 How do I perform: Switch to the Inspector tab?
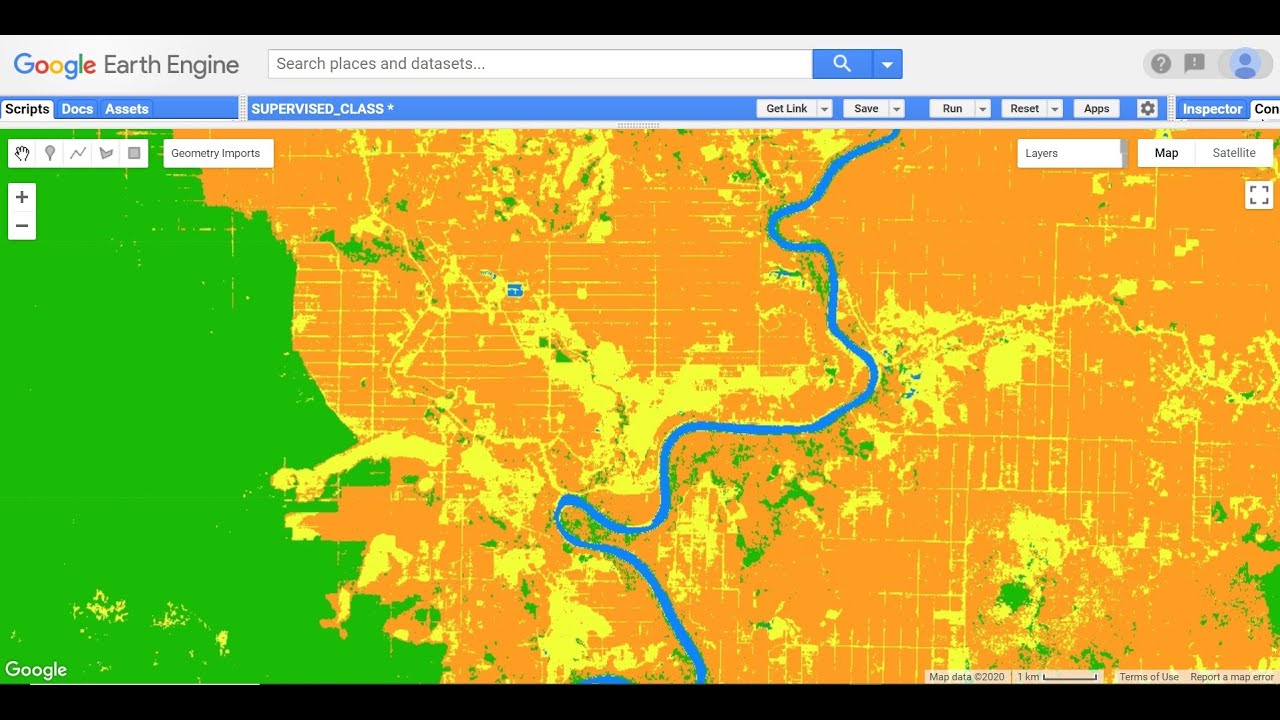pyautogui.click(x=1212, y=109)
